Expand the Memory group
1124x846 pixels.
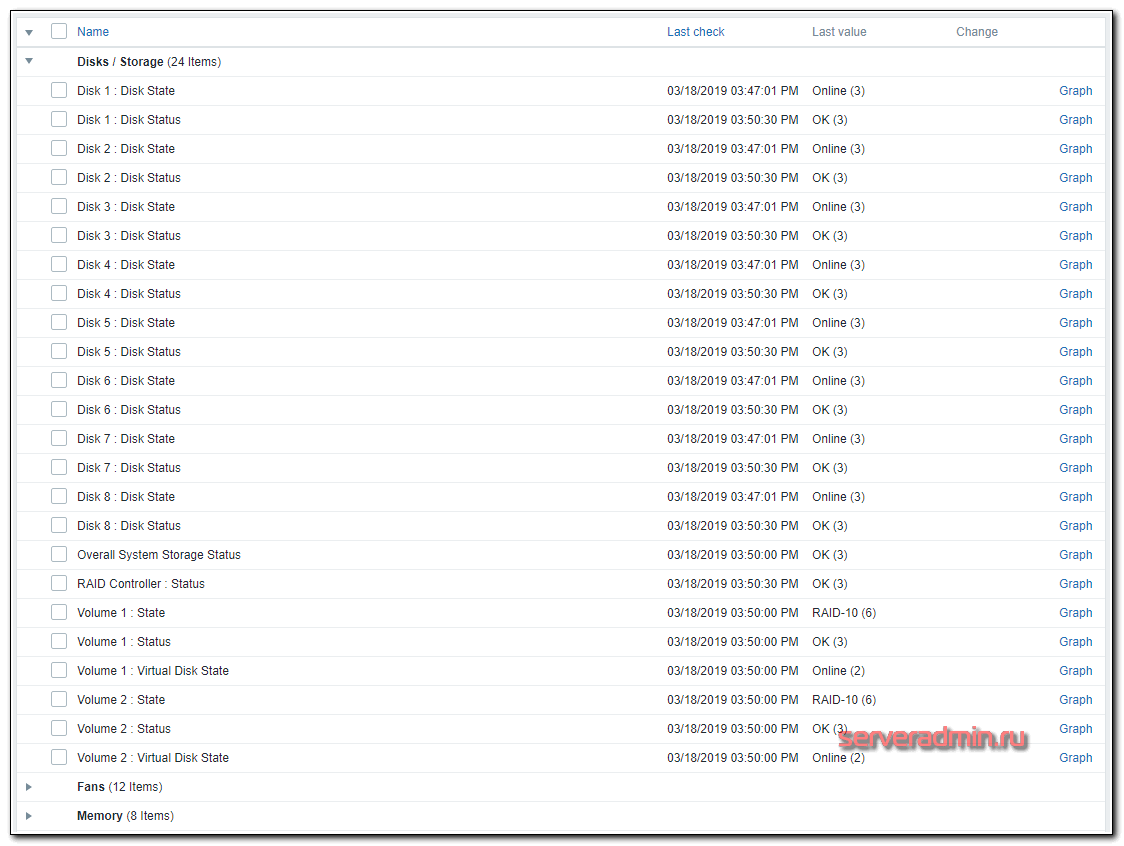coord(29,816)
